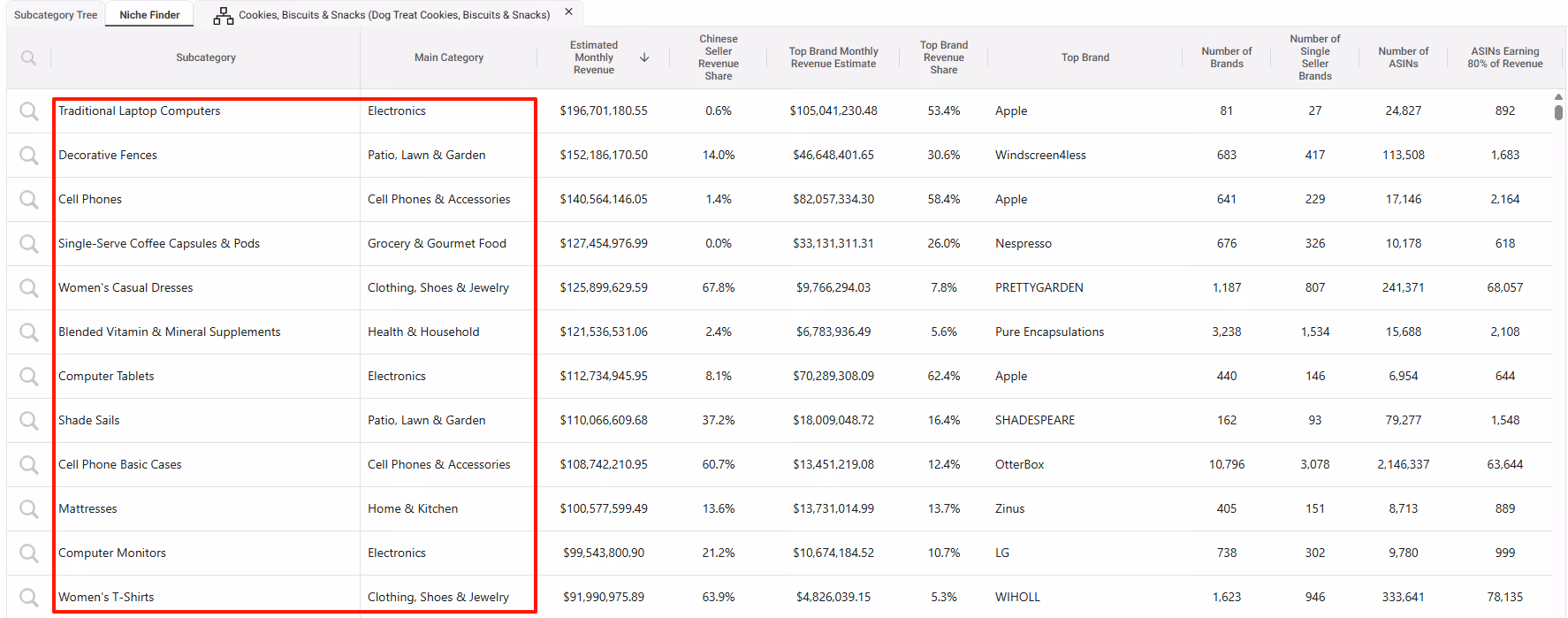
Task: Select the Niche Finder tab
Action: (149, 15)
